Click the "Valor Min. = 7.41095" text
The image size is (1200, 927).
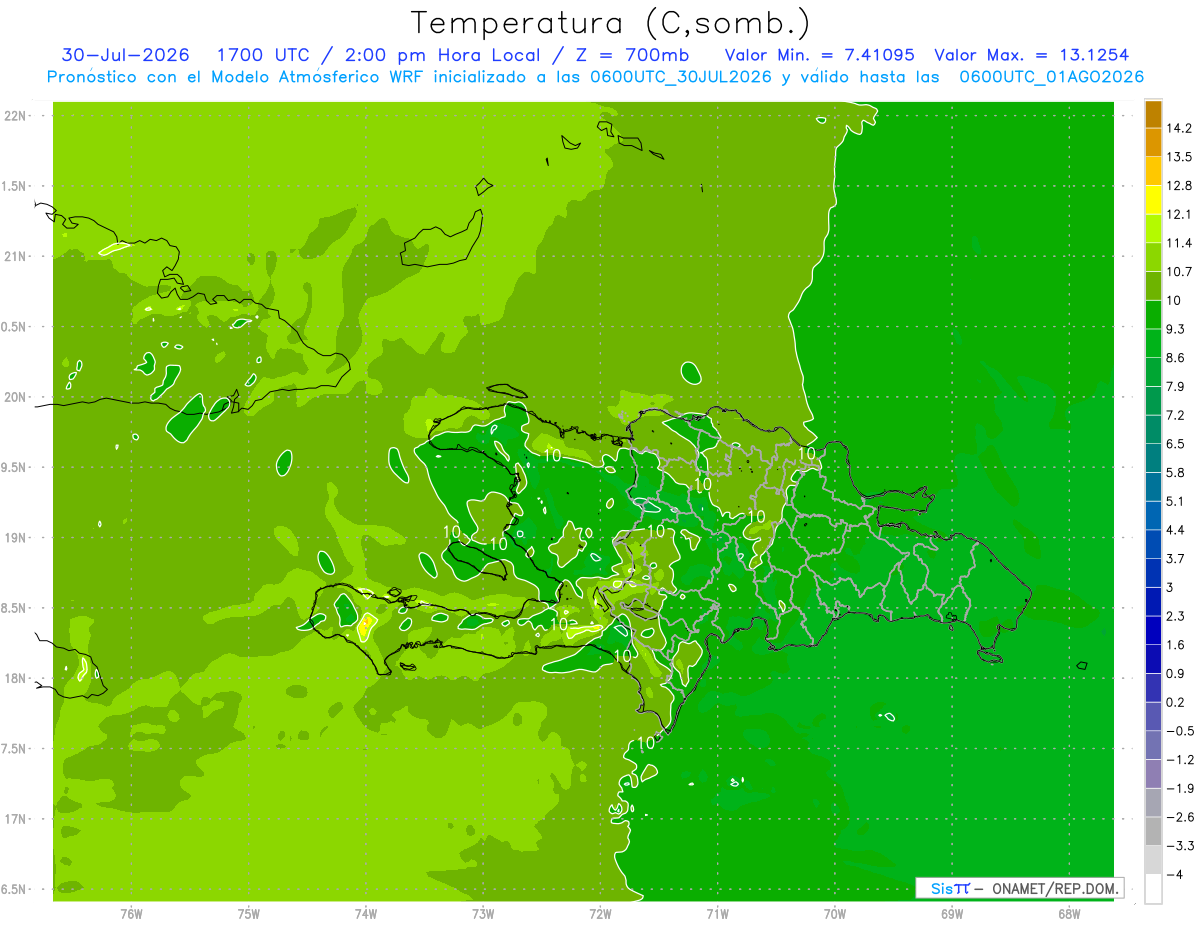tap(819, 55)
